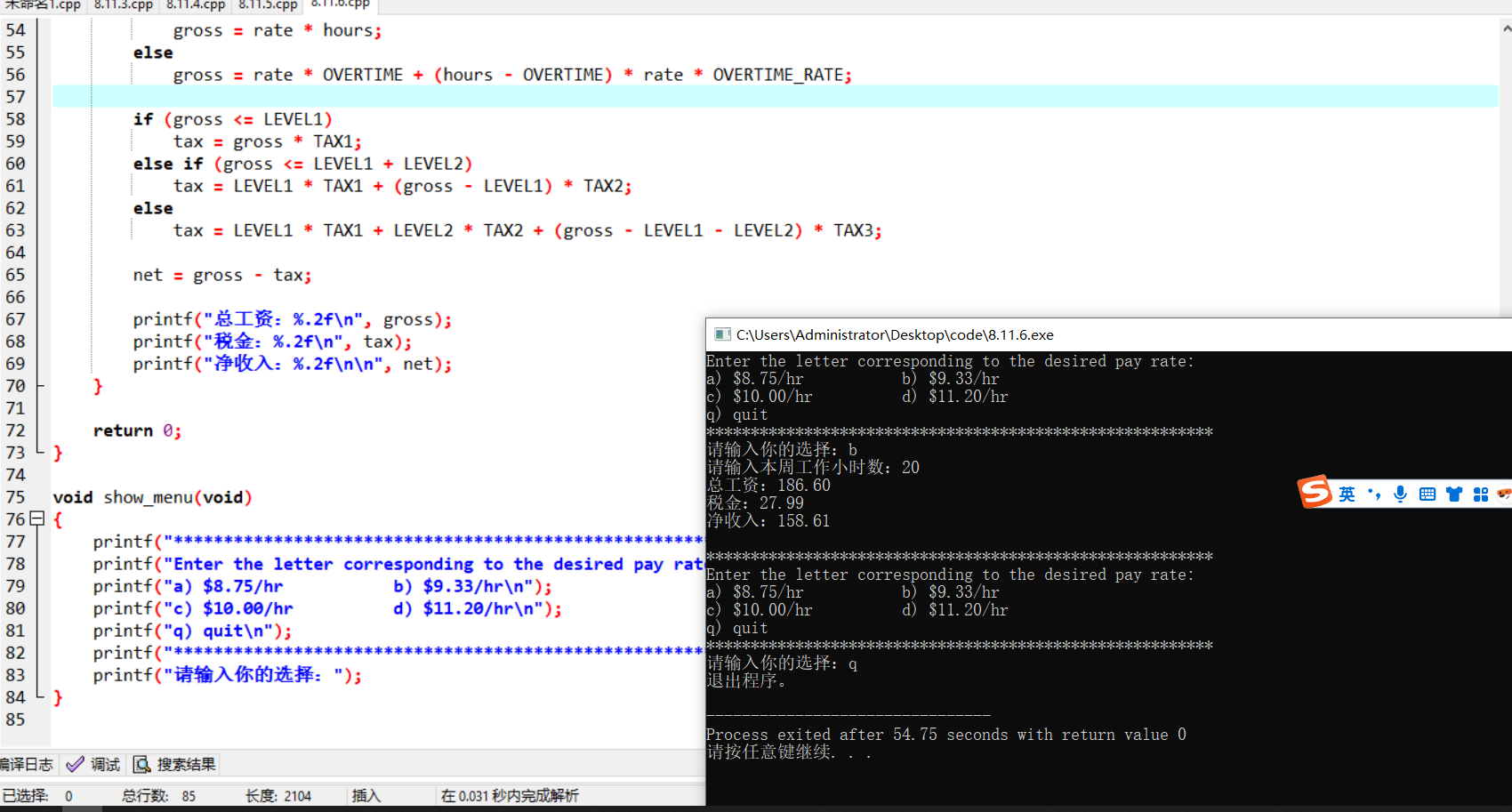Click line number 65 in gutter
The height and width of the screenshot is (812, 1512).
click(x=16, y=275)
